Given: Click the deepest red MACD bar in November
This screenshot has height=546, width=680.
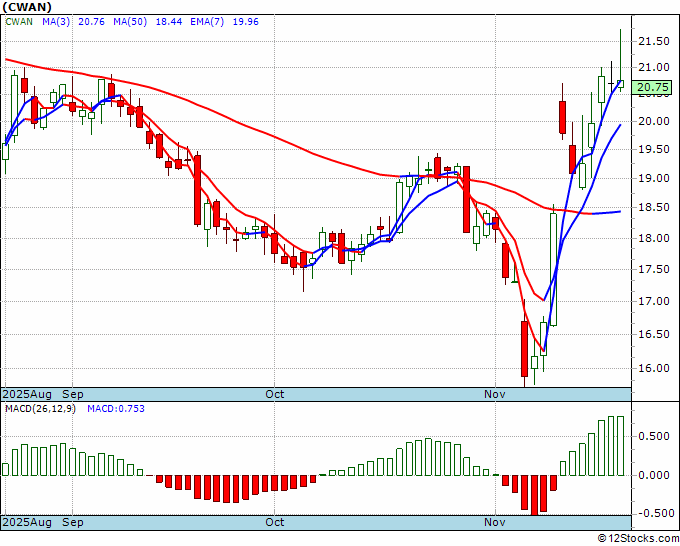Looking at the screenshot, I should pyautogui.click(x=534, y=495).
